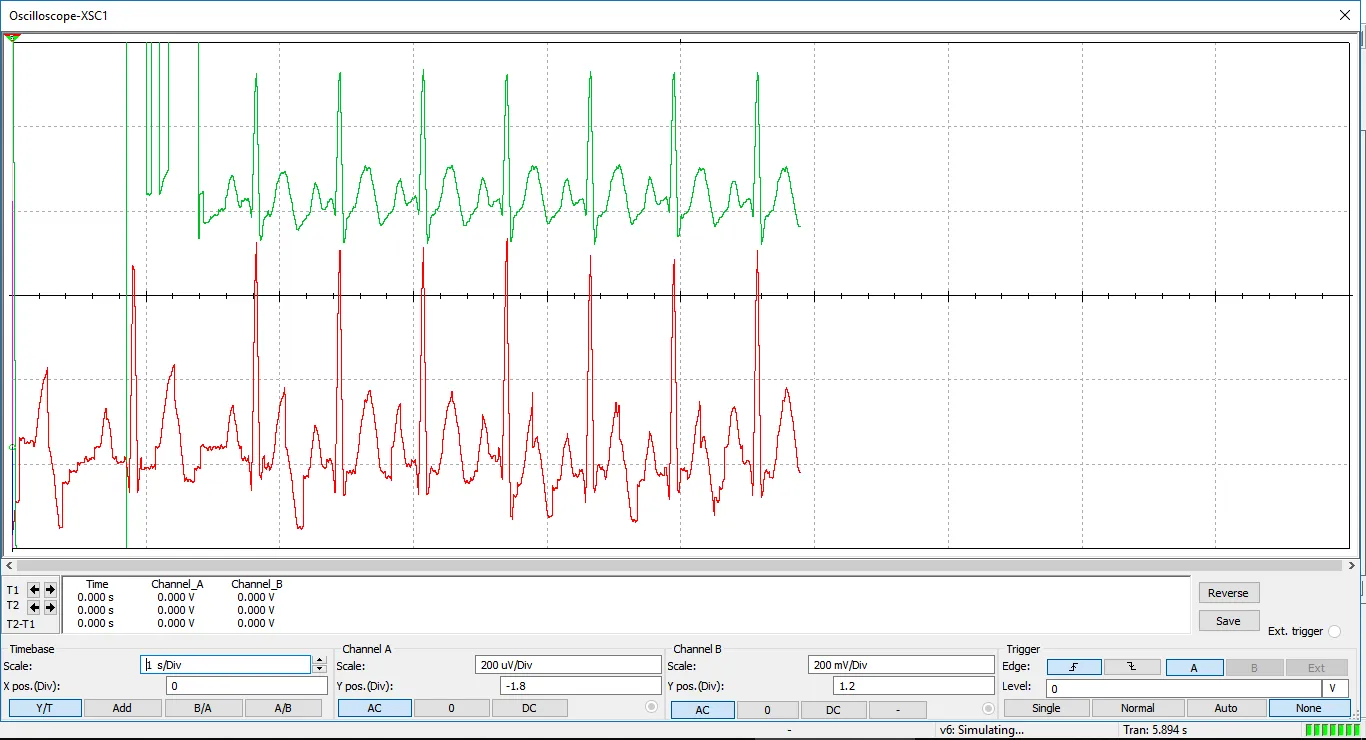The height and width of the screenshot is (740, 1366).
Task: Set Channel B coupling to AC
Action: click(703, 710)
